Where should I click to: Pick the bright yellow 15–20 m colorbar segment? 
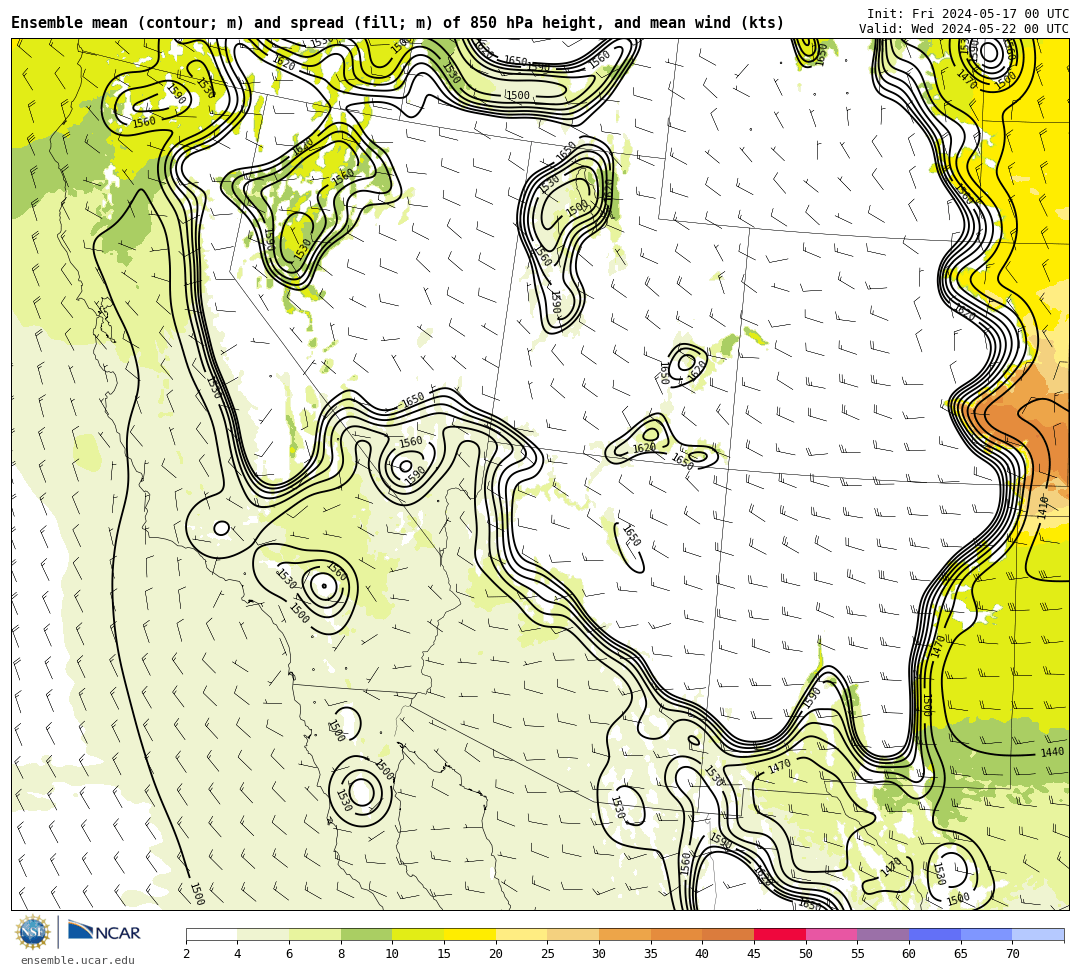(x=470, y=934)
